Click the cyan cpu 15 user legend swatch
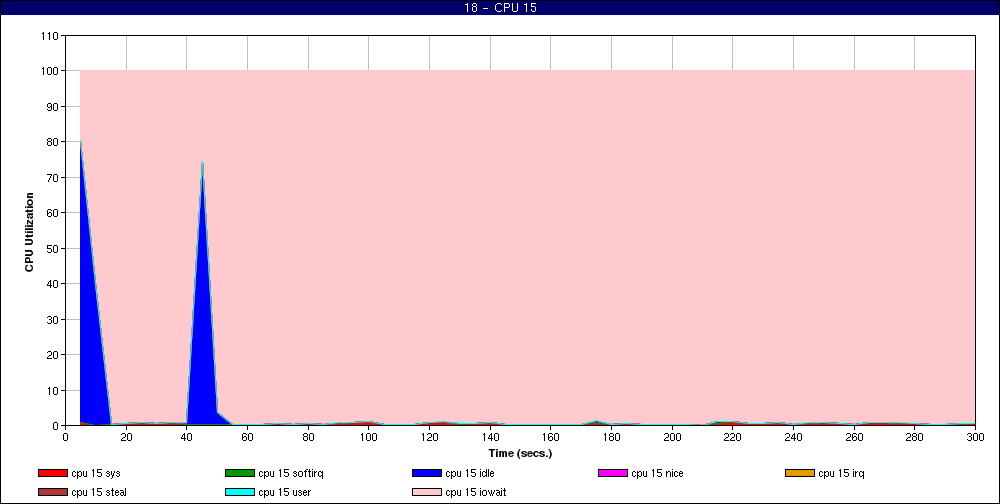The height and width of the screenshot is (504, 1000). 240,493
